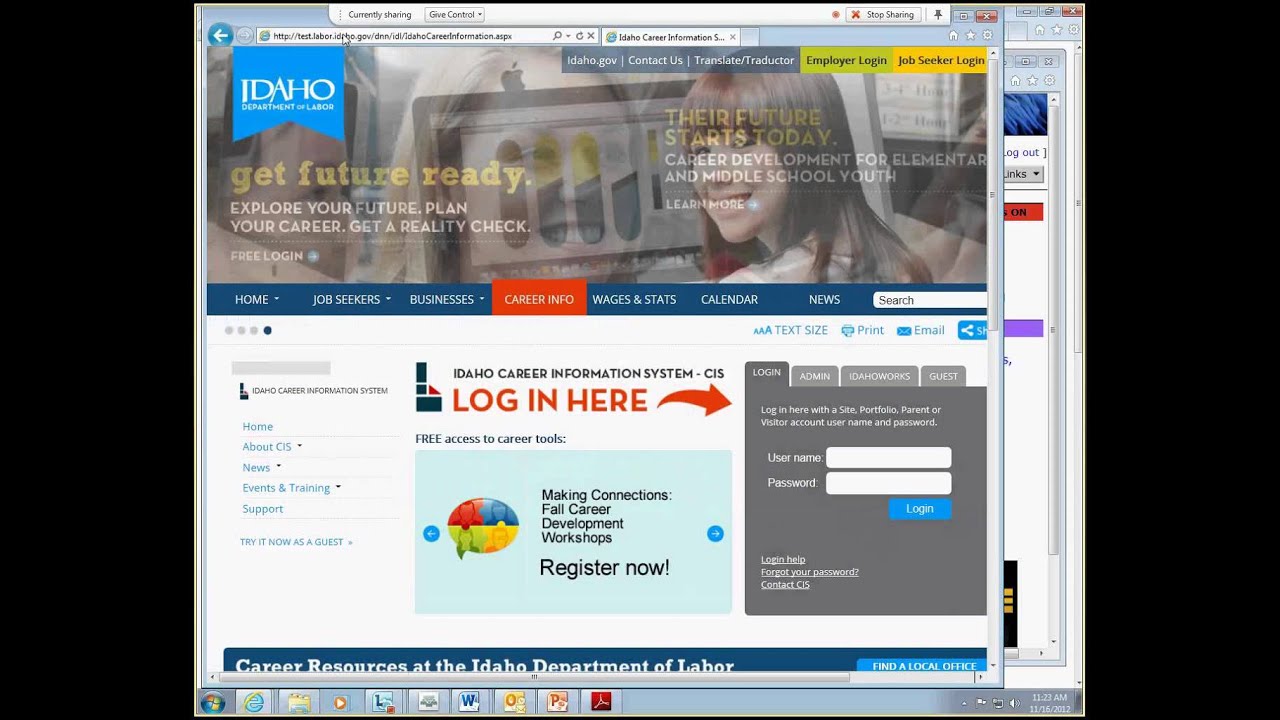This screenshot has width=1280, height=720.
Task: Open the Contact CIS link
Action: tap(785, 585)
